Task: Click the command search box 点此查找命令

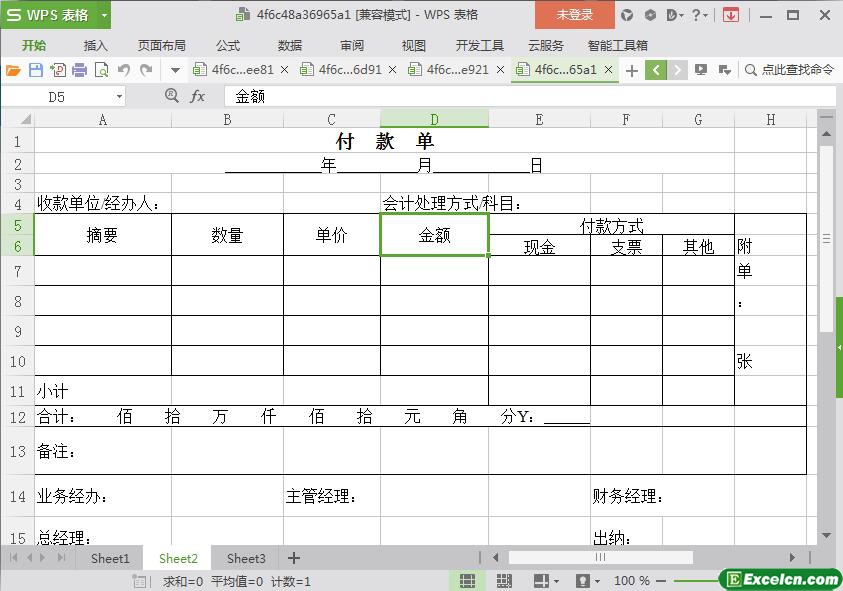Action: click(x=789, y=69)
